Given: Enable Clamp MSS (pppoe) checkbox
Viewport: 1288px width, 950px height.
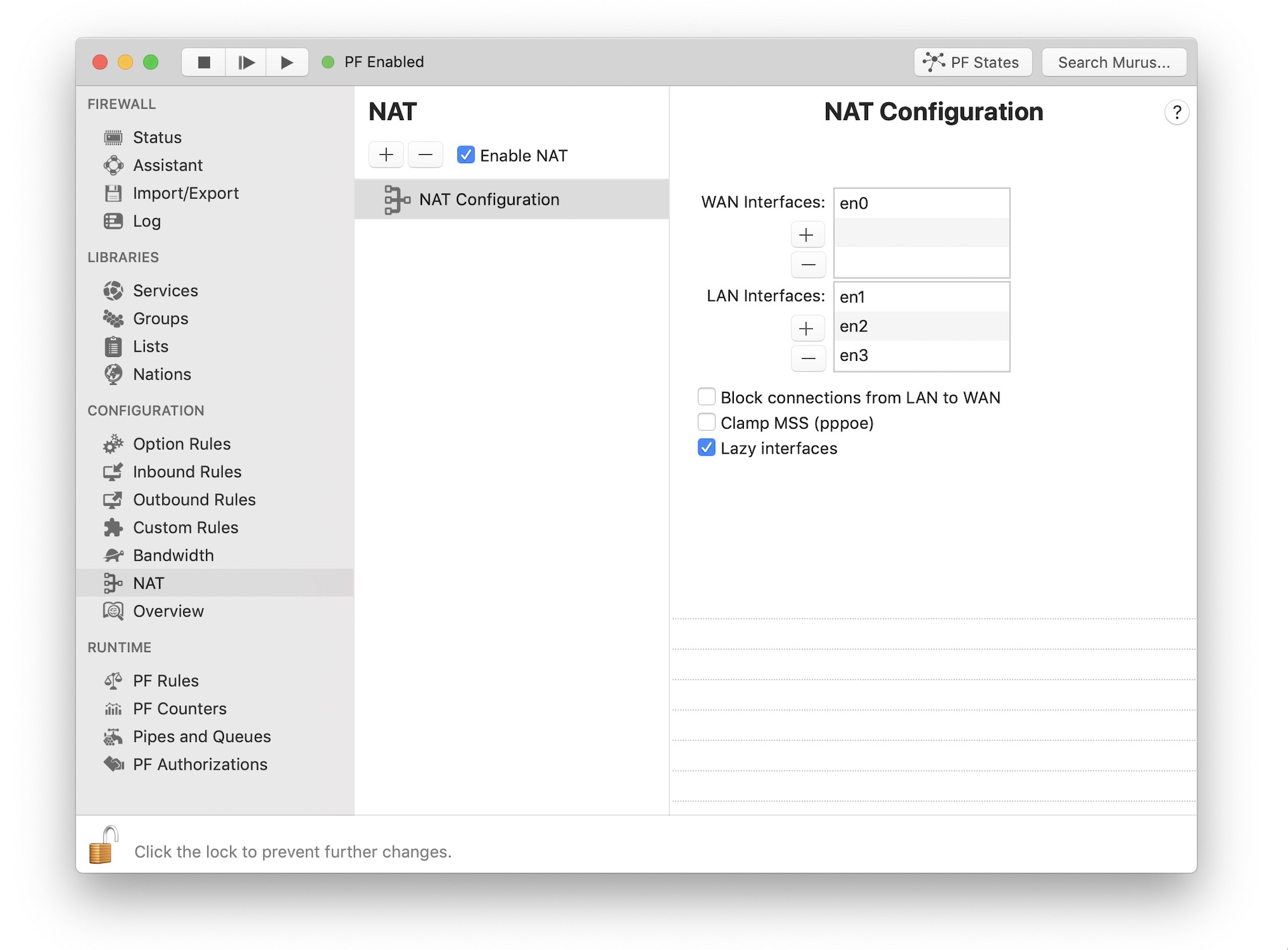Looking at the screenshot, I should tap(706, 422).
